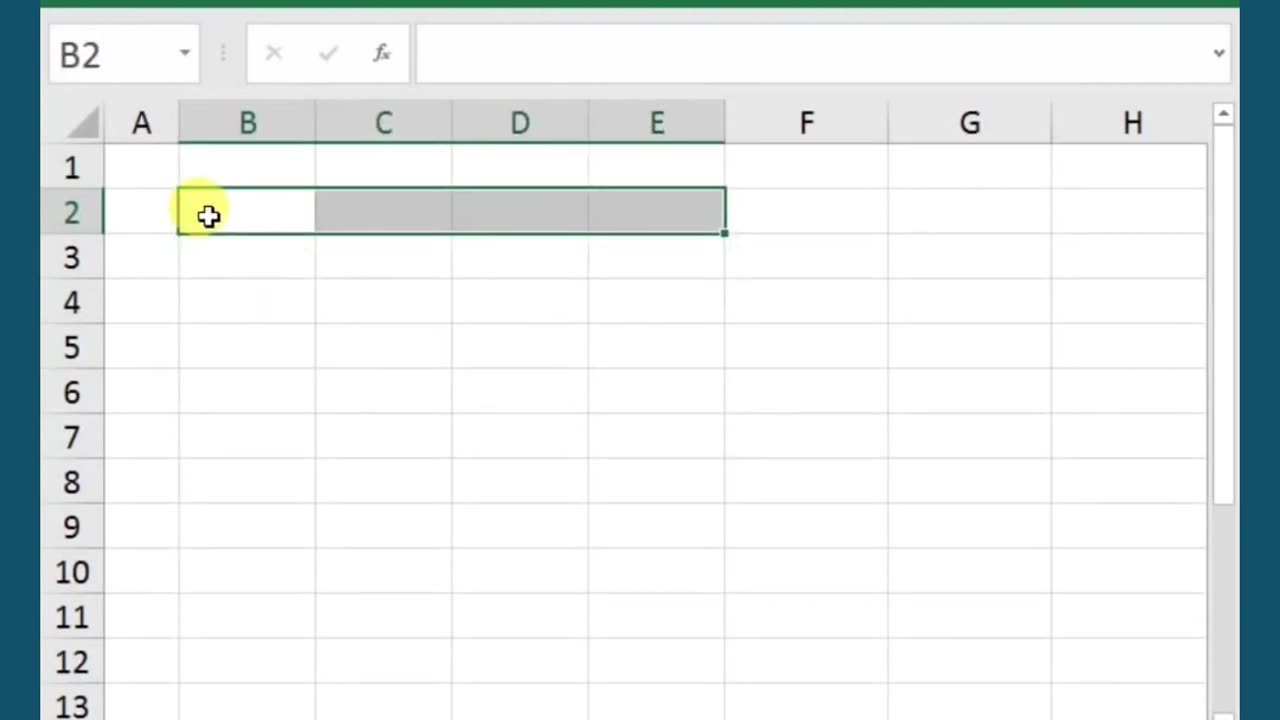Click the vertical scrollbar thumb

click(1223, 315)
